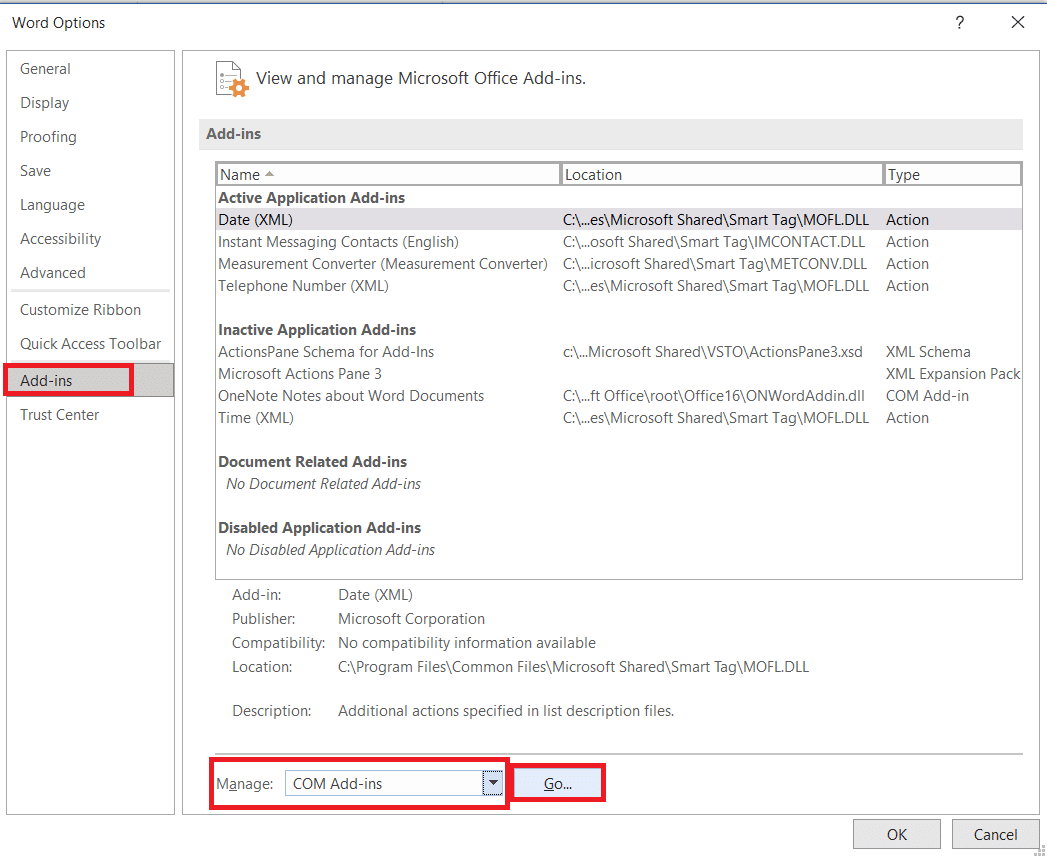Viewport: 1047px width, 857px height.
Task: Choose the Measurement Converter add-in row
Action: click(x=382, y=264)
